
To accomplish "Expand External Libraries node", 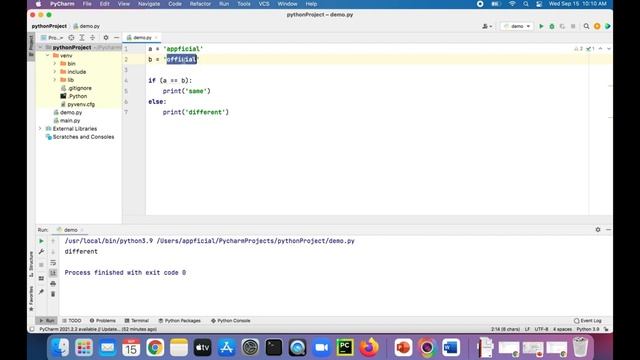I will (x=40, y=129).
